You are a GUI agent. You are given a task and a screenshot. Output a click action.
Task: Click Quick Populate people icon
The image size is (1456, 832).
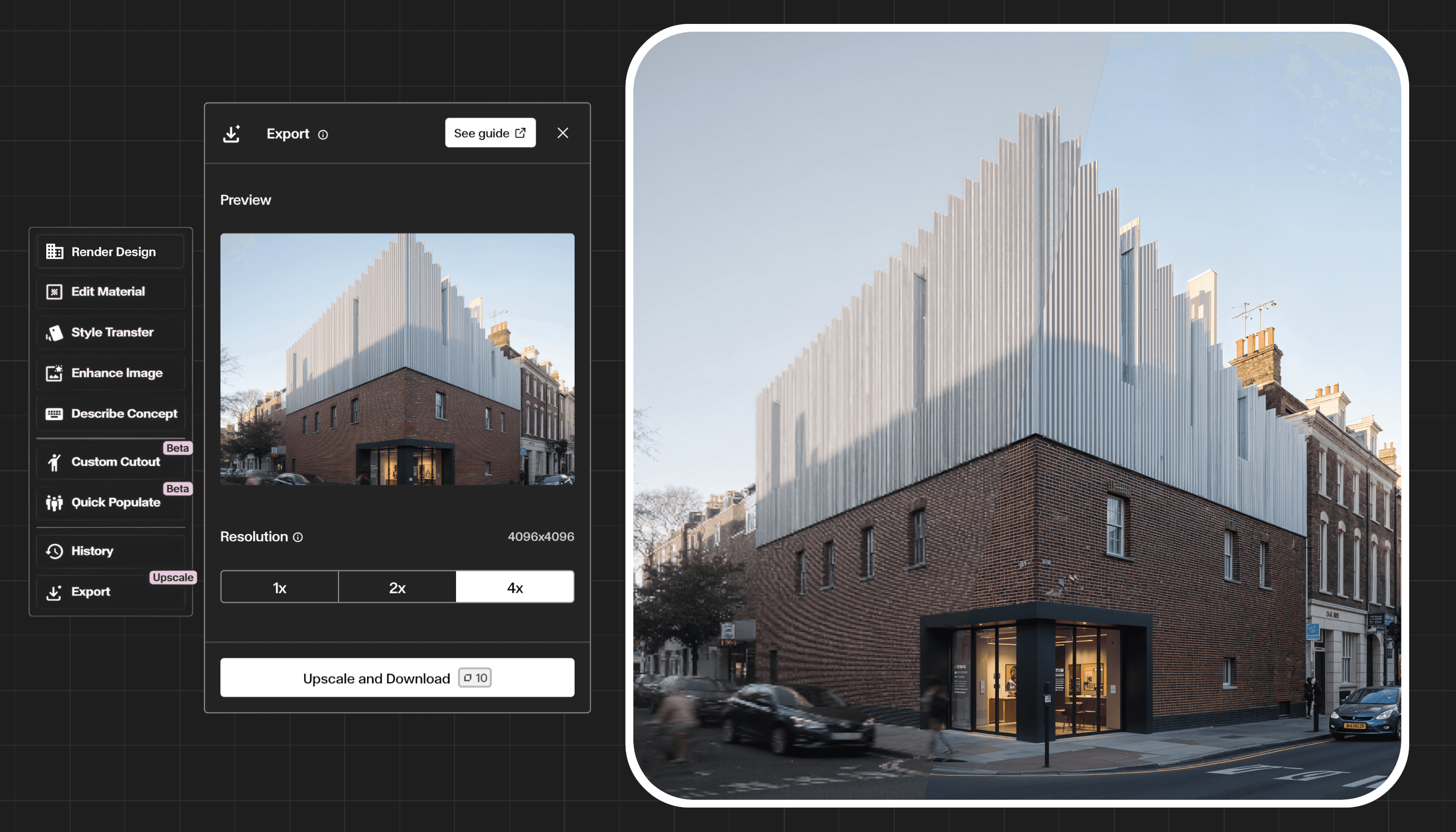coord(54,502)
